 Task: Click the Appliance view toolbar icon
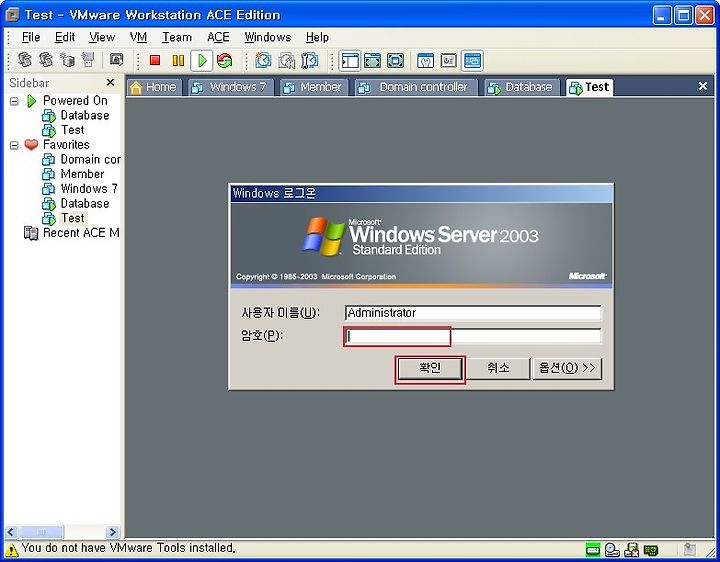(x=449, y=60)
